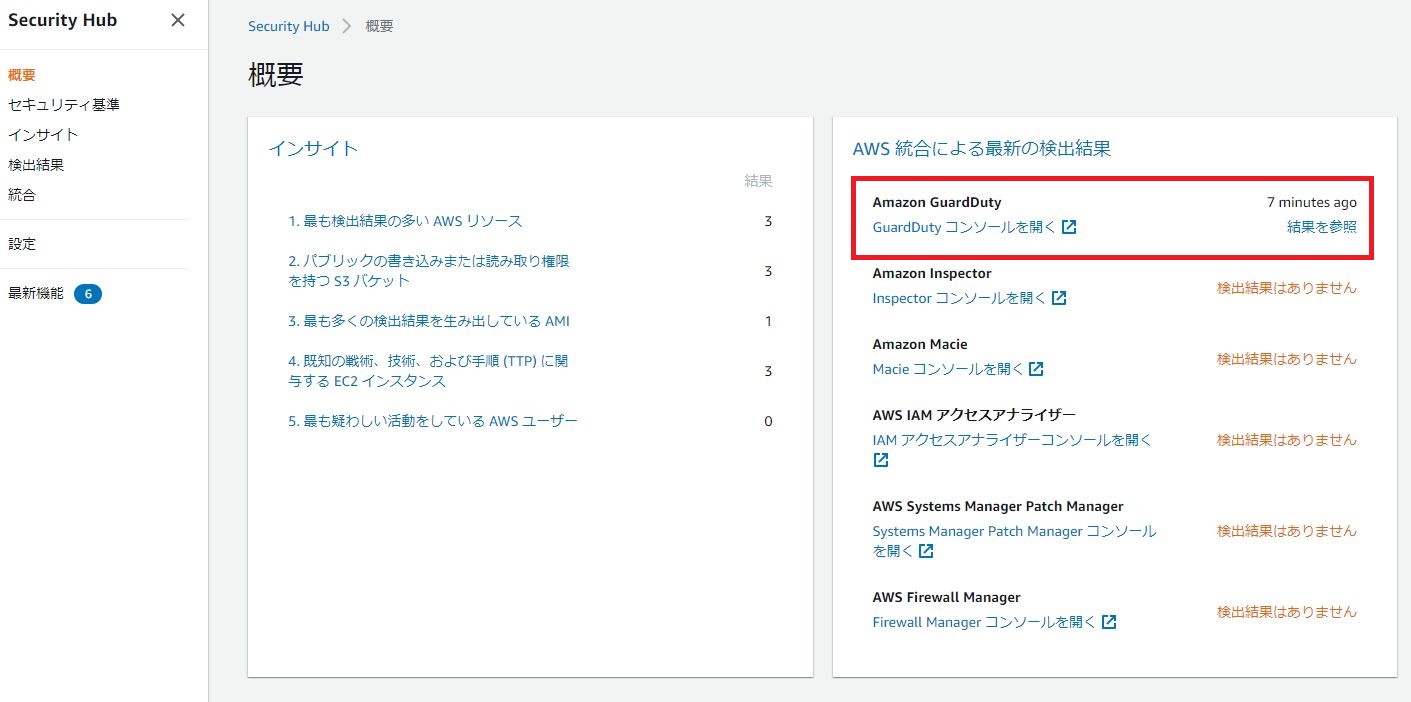Click 検出結果はありません beside Patch Manager
Viewport: 1411px width, 702px height.
point(1287,531)
